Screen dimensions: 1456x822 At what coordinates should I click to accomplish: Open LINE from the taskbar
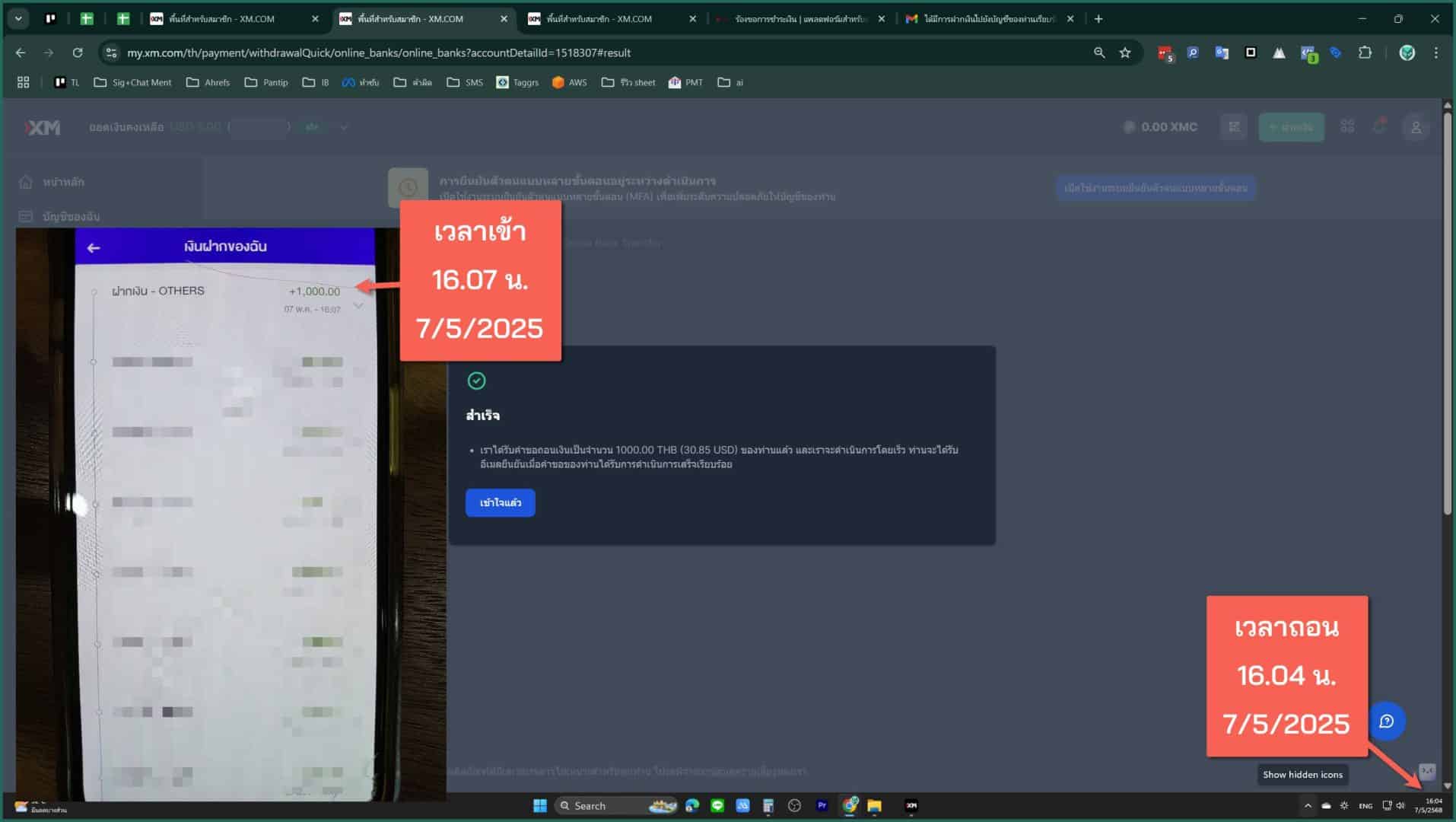tap(717, 805)
